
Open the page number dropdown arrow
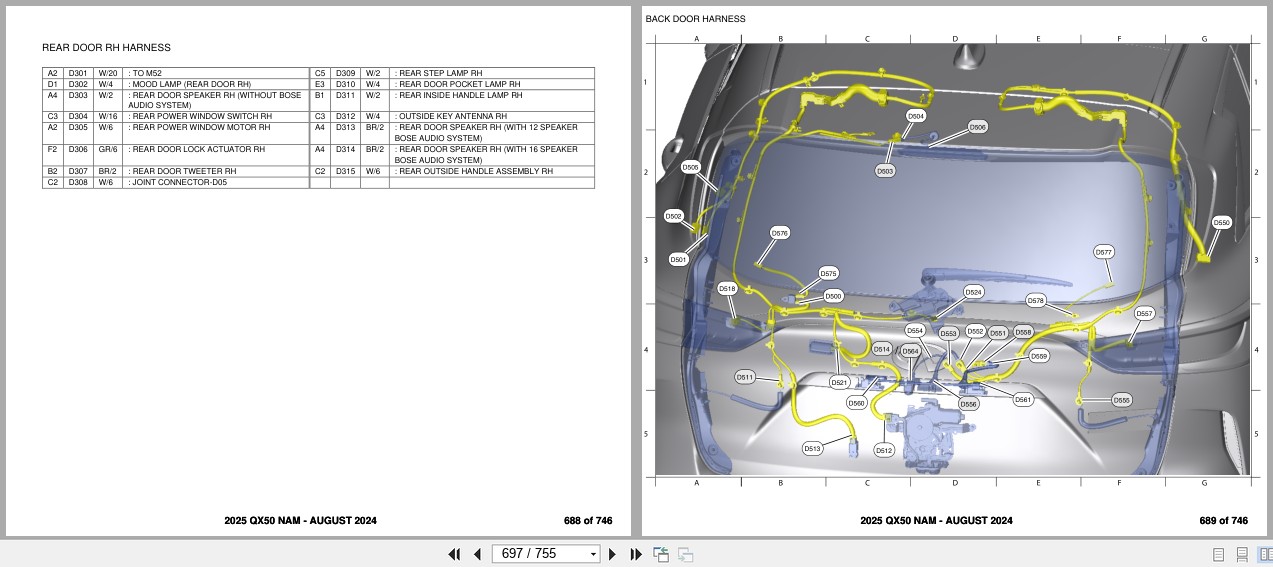[593, 554]
